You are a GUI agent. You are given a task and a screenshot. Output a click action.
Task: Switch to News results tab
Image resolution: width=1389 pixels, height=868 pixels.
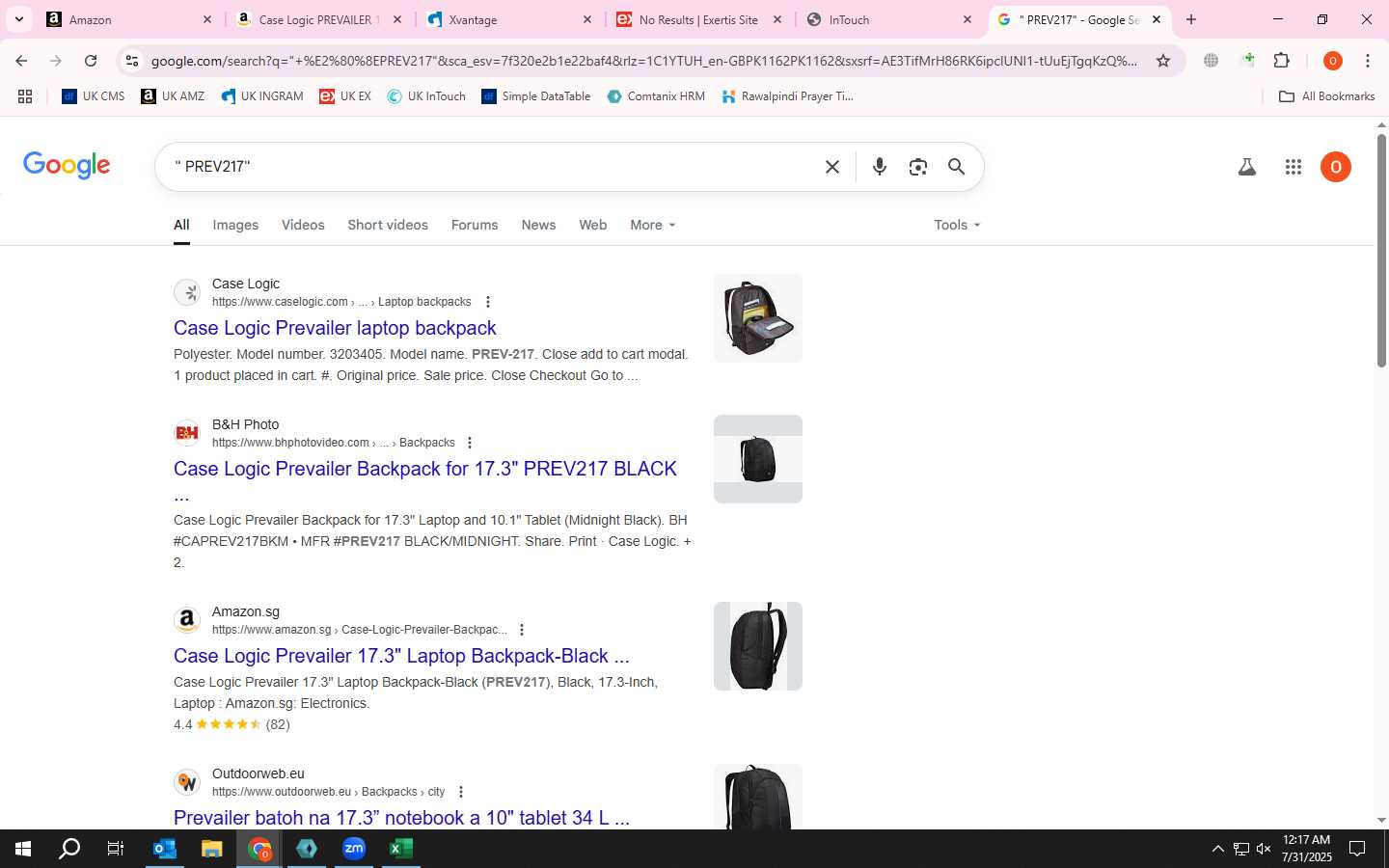[x=538, y=225]
